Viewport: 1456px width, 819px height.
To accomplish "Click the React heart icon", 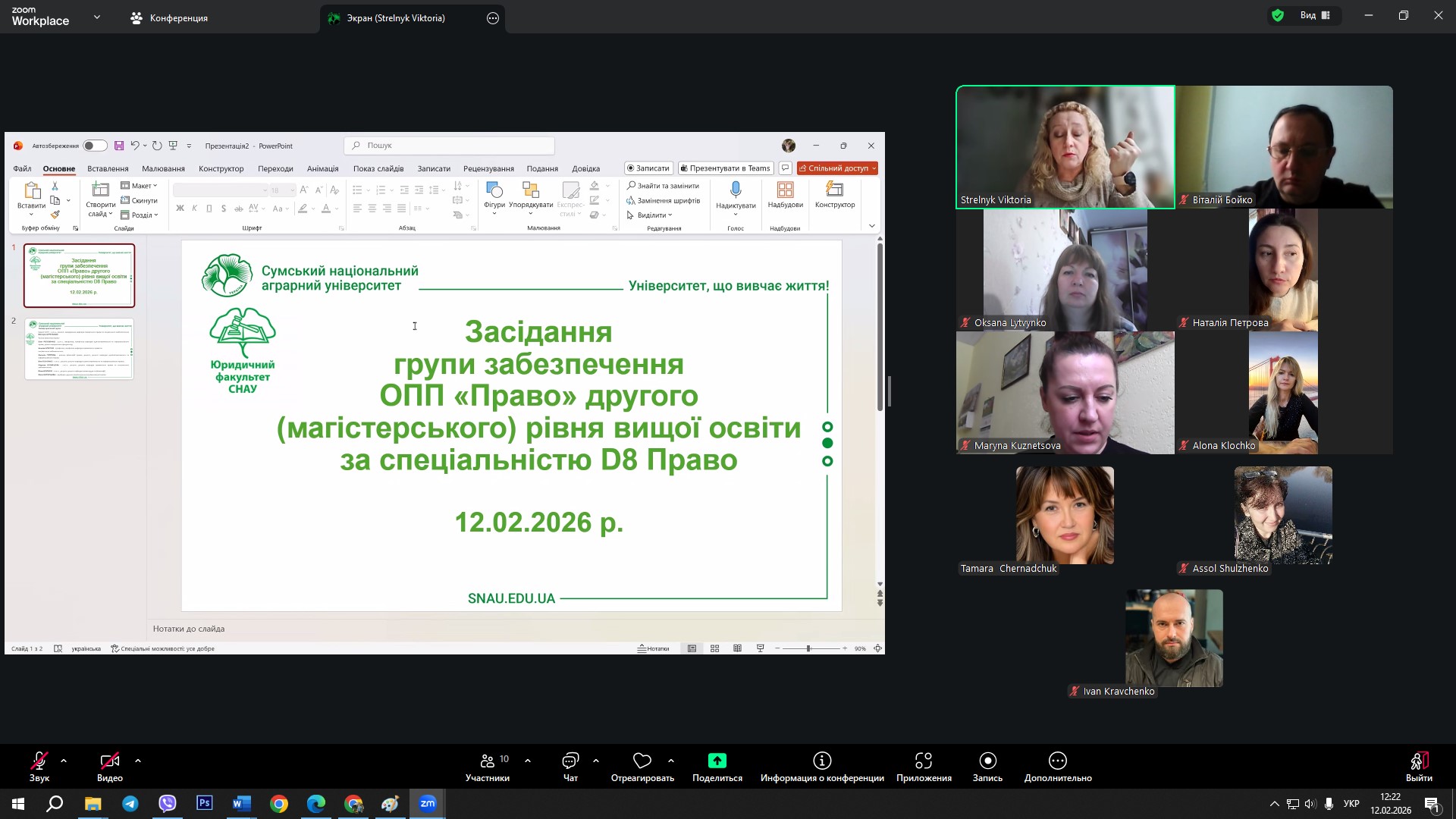I will (642, 761).
